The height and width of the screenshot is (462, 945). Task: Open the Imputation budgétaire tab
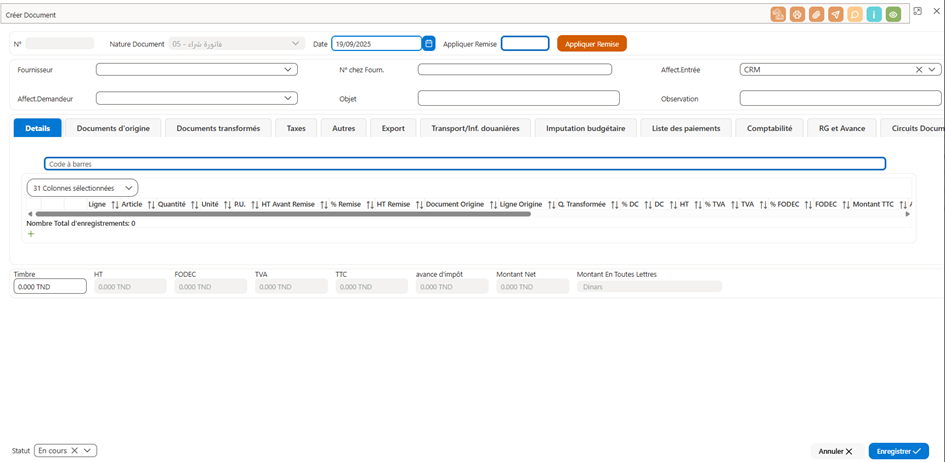pos(585,128)
